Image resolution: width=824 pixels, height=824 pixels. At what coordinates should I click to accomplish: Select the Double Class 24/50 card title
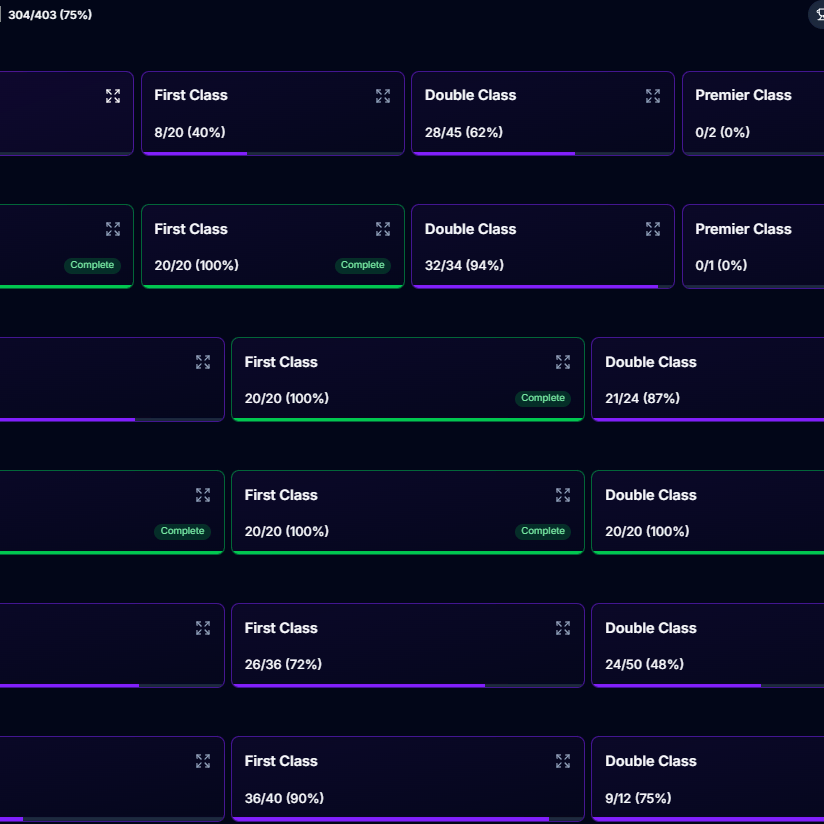[x=651, y=628]
